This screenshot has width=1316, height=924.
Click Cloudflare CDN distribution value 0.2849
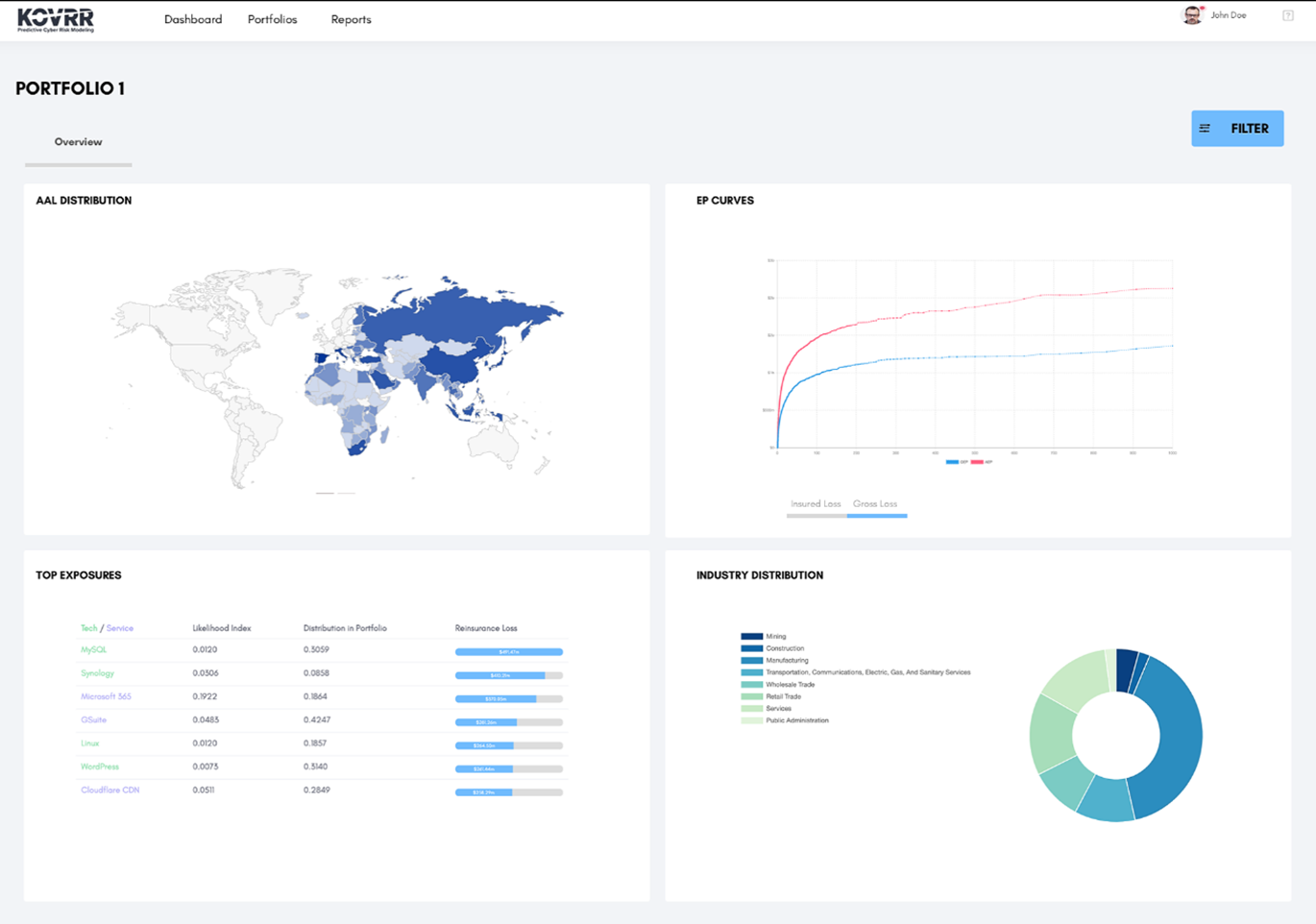click(x=317, y=790)
